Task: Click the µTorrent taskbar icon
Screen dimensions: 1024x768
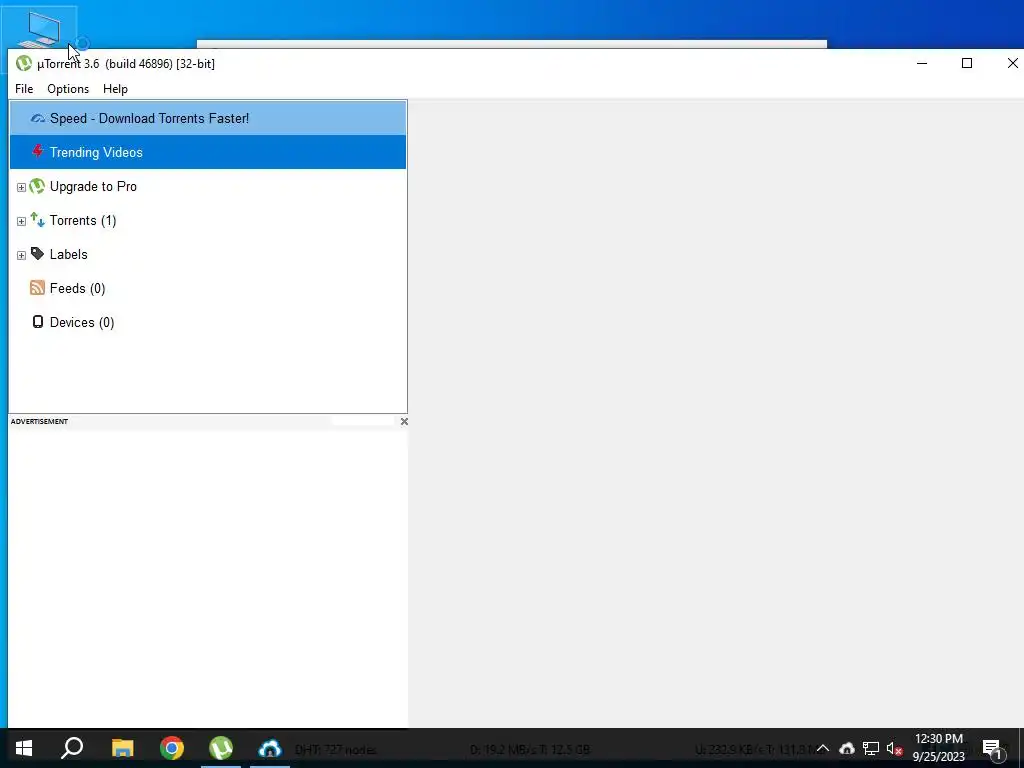Action: tap(221, 748)
